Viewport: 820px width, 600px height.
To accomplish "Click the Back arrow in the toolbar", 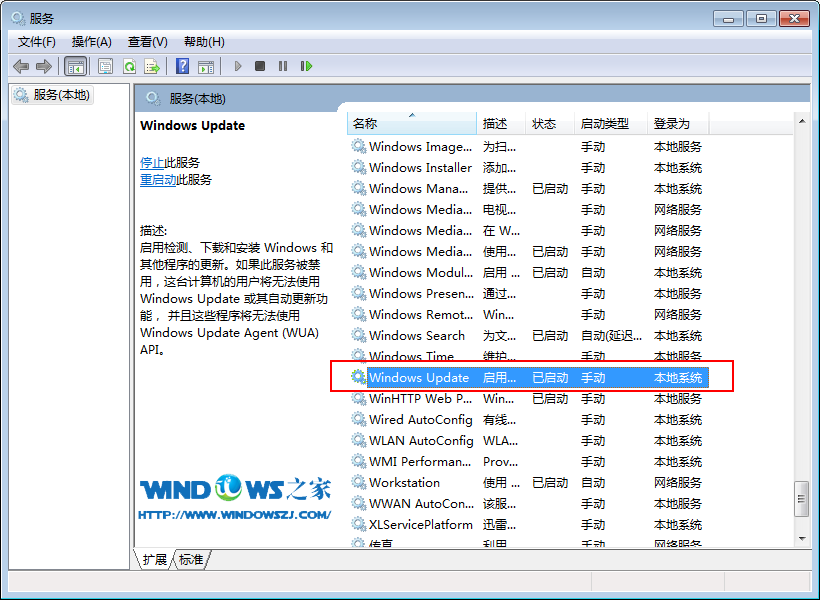I will 21,66.
